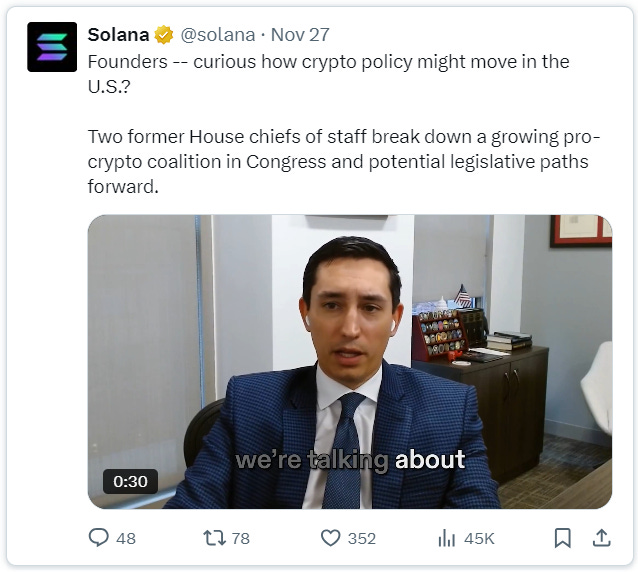Click the gold verified badge
Viewport: 638px width, 572px height.
click(164, 35)
